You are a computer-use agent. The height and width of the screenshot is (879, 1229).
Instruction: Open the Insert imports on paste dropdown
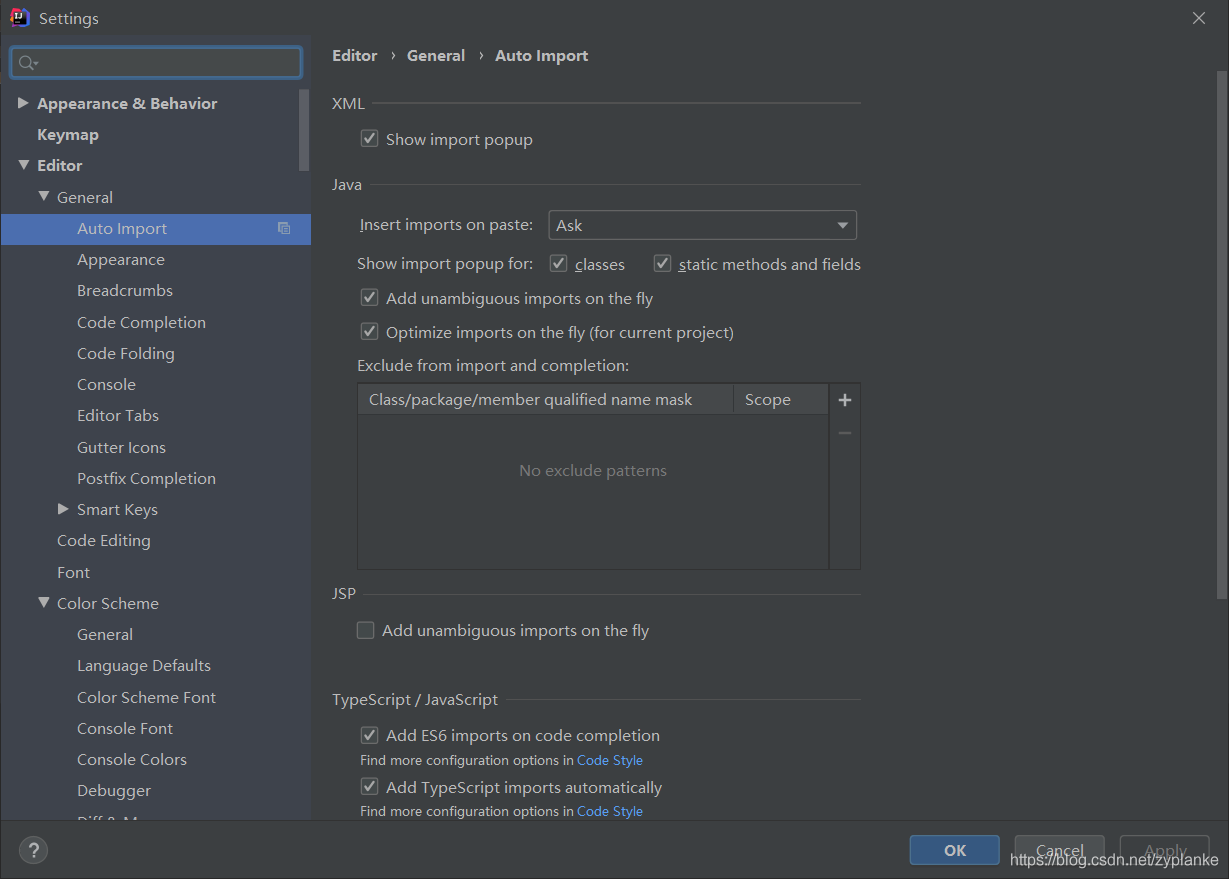click(843, 225)
